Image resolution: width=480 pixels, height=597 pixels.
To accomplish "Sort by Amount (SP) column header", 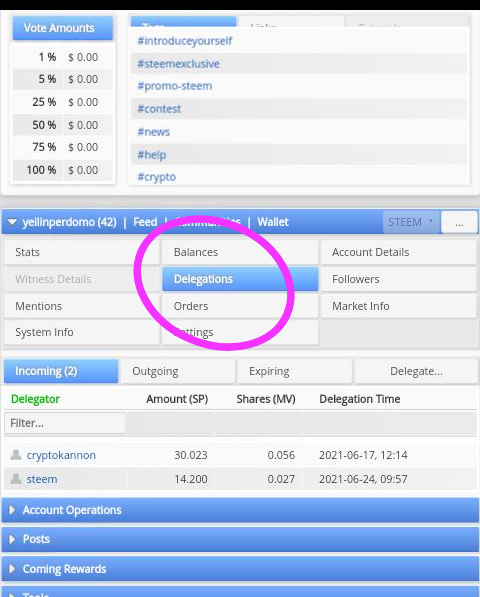I will 177,399.
